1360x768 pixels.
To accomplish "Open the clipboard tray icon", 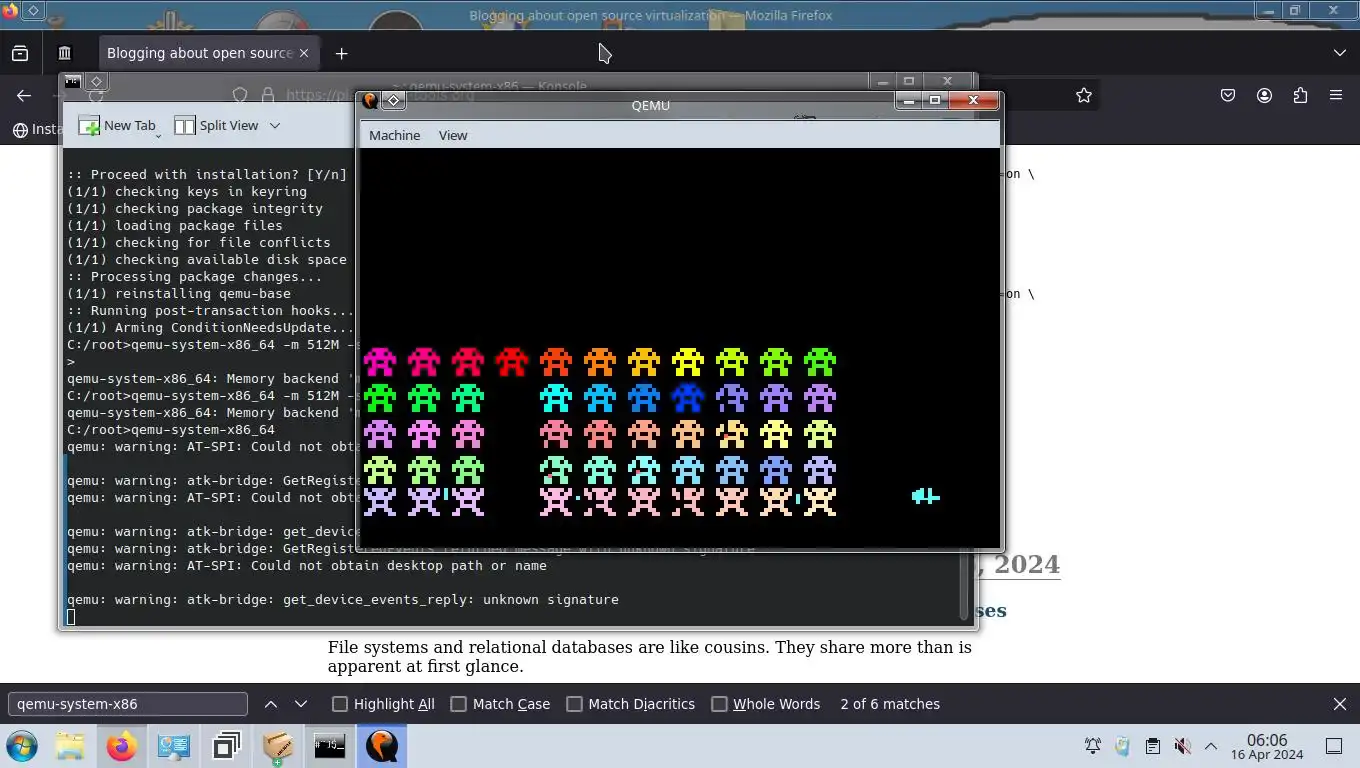I will click(x=1152, y=746).
